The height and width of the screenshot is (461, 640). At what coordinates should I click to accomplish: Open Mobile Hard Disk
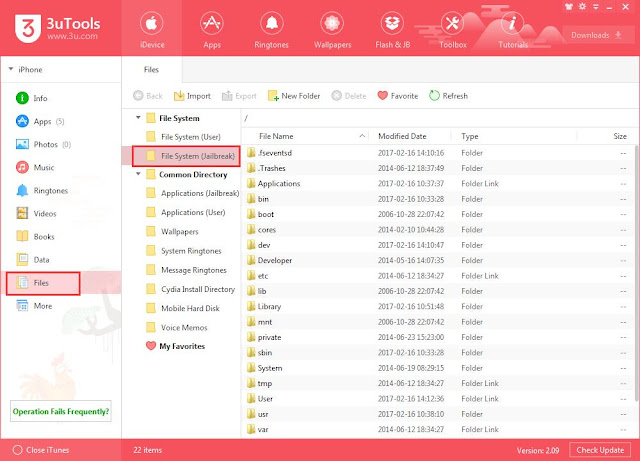point(183,308)
